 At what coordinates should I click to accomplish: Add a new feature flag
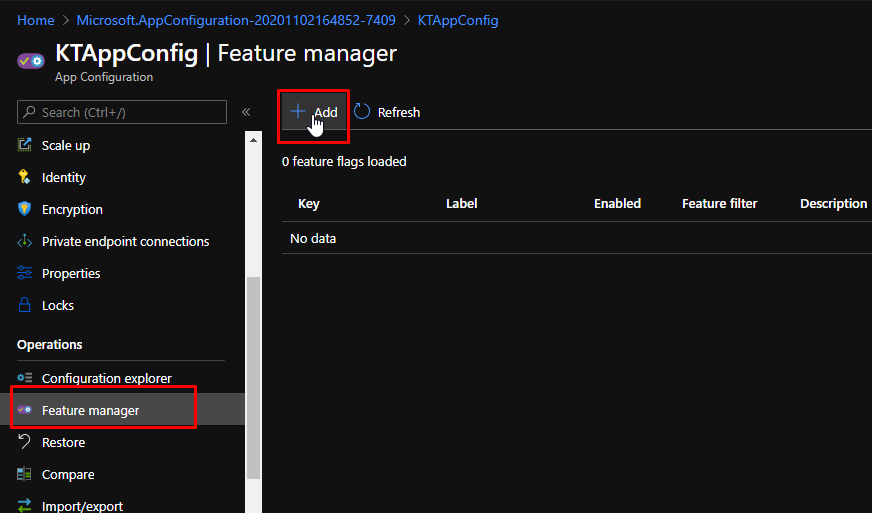(314, 112)
